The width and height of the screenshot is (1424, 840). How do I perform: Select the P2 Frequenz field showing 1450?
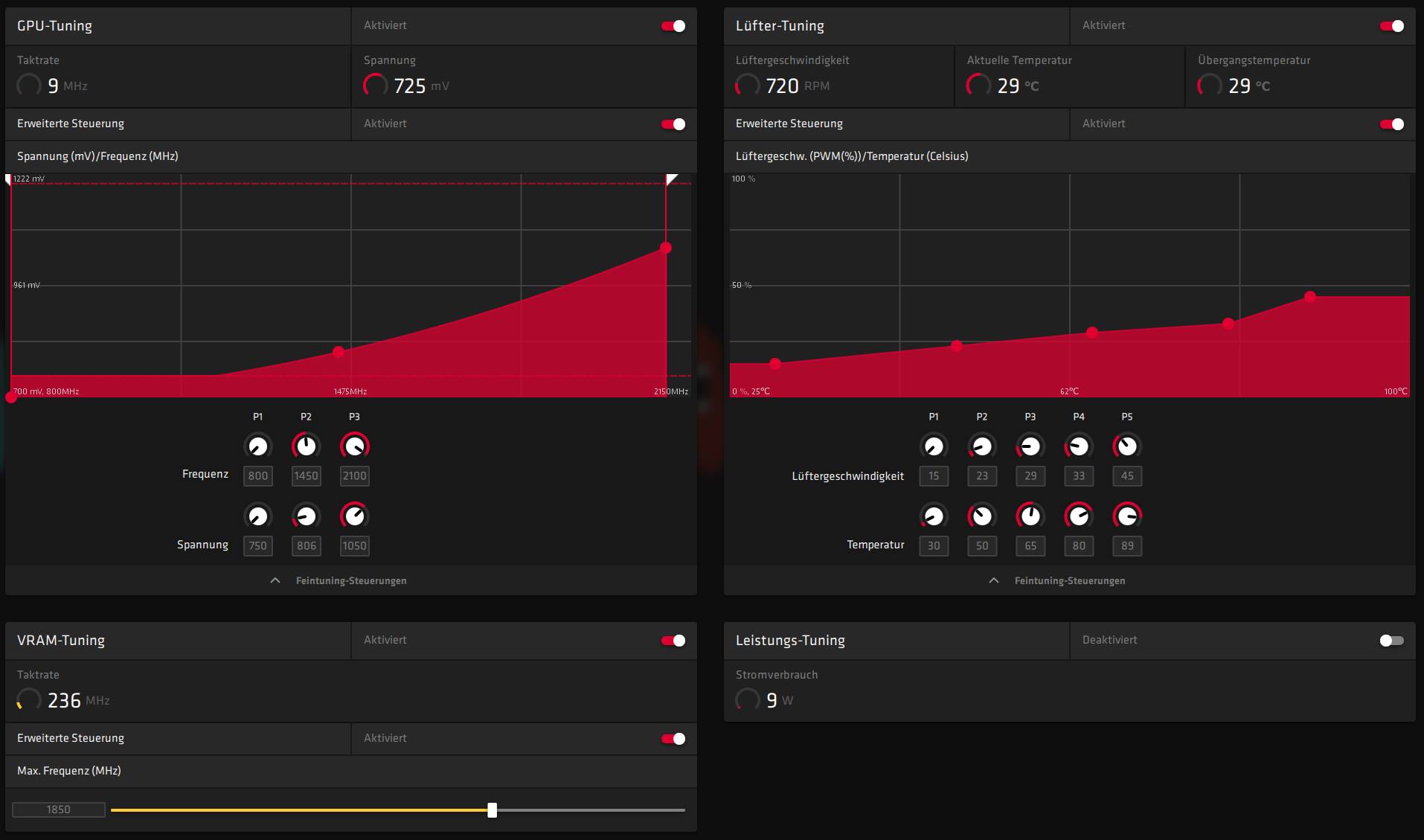[307, 476]
